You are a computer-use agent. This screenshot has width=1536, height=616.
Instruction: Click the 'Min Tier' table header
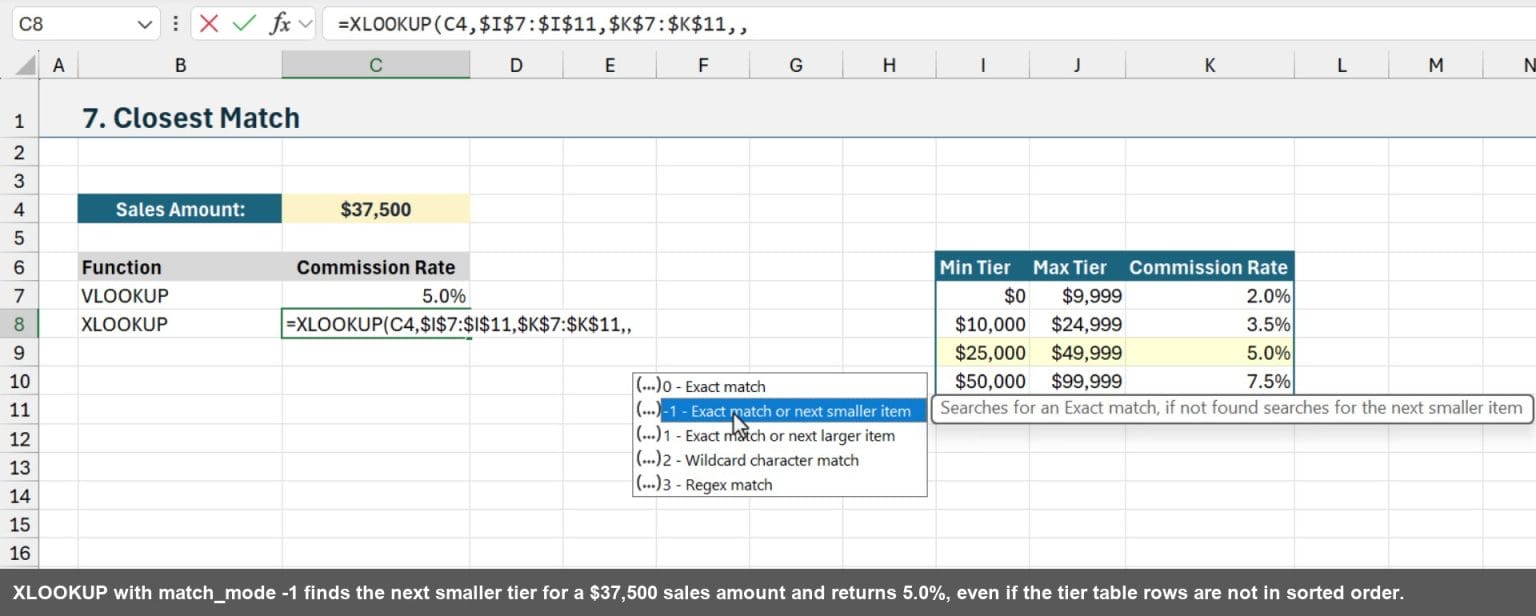(982, 267)
